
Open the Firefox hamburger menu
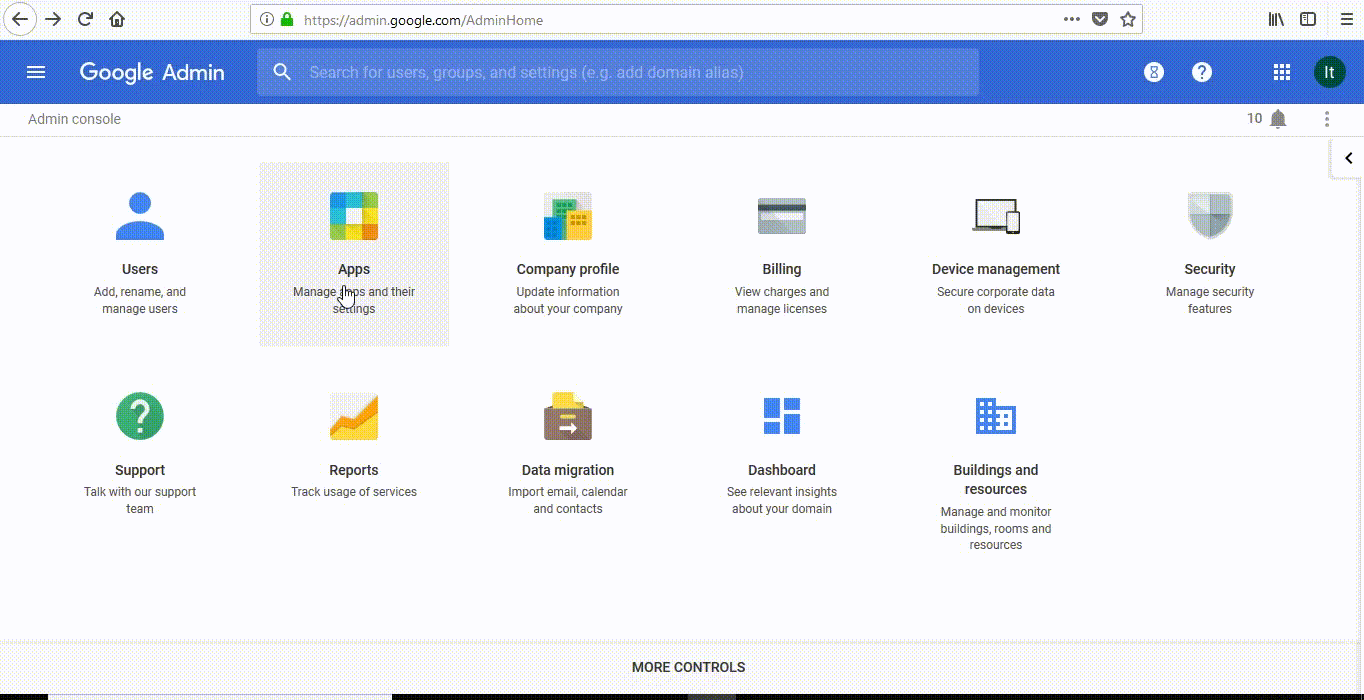(x=1345, y=19)
